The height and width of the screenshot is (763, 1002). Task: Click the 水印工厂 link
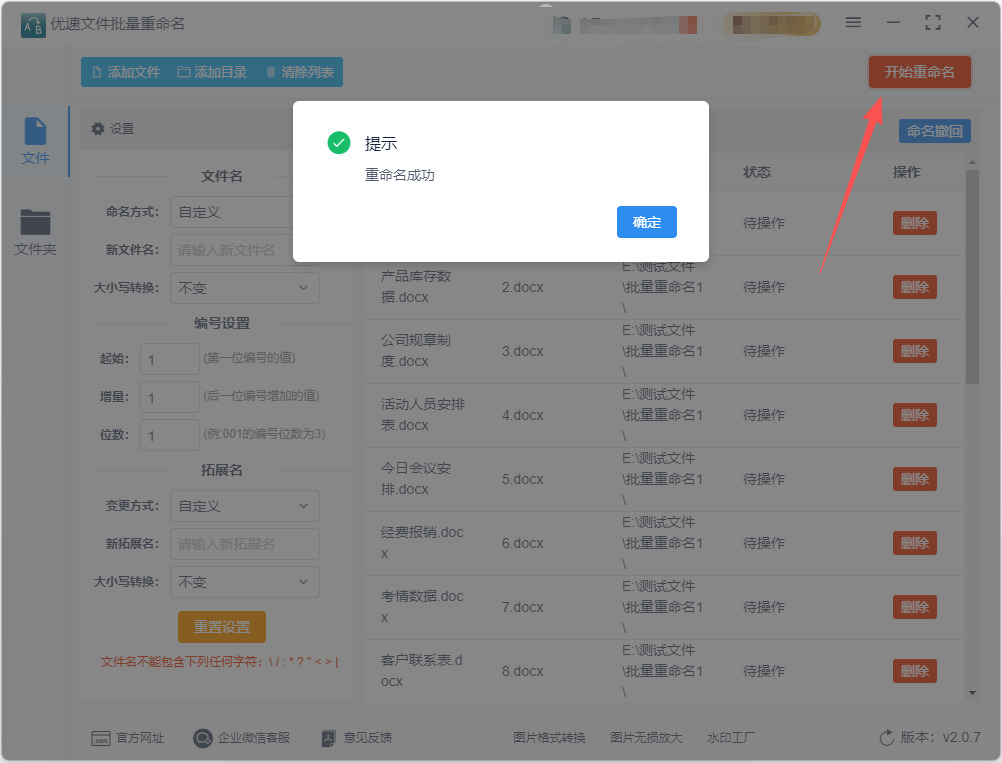(730, 737)
